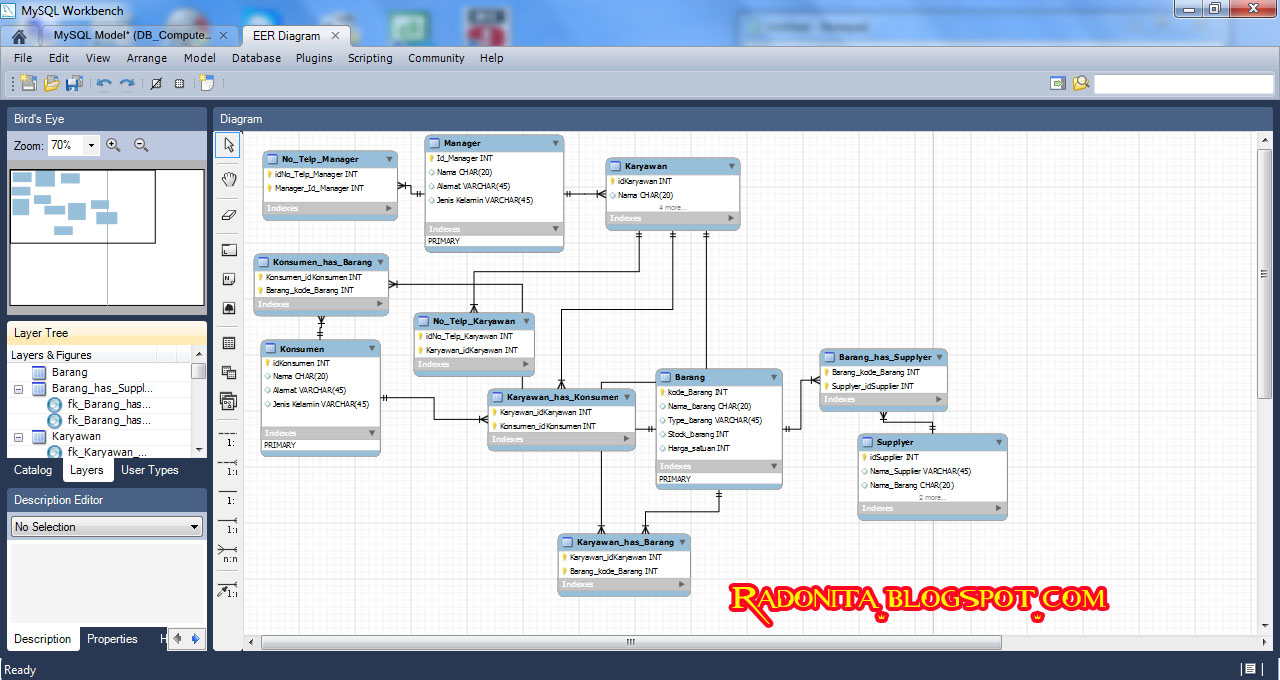Viewport: 1280px width, 680px height.
Task: Toggle the grid display icon
Action: tap(156, 84)
